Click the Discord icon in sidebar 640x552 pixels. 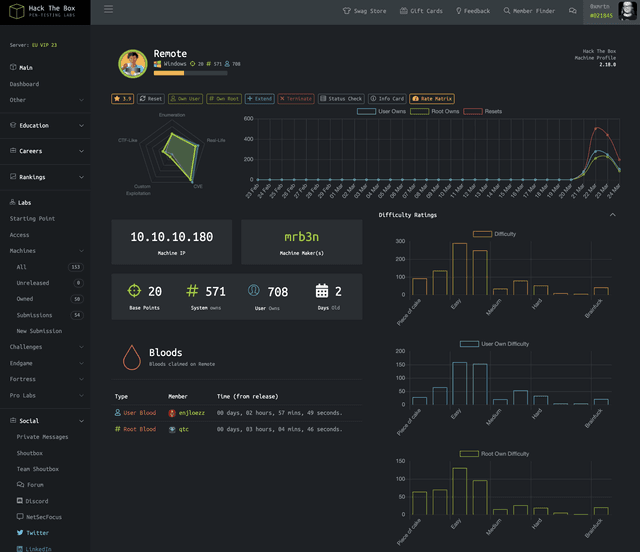point(21,501)
